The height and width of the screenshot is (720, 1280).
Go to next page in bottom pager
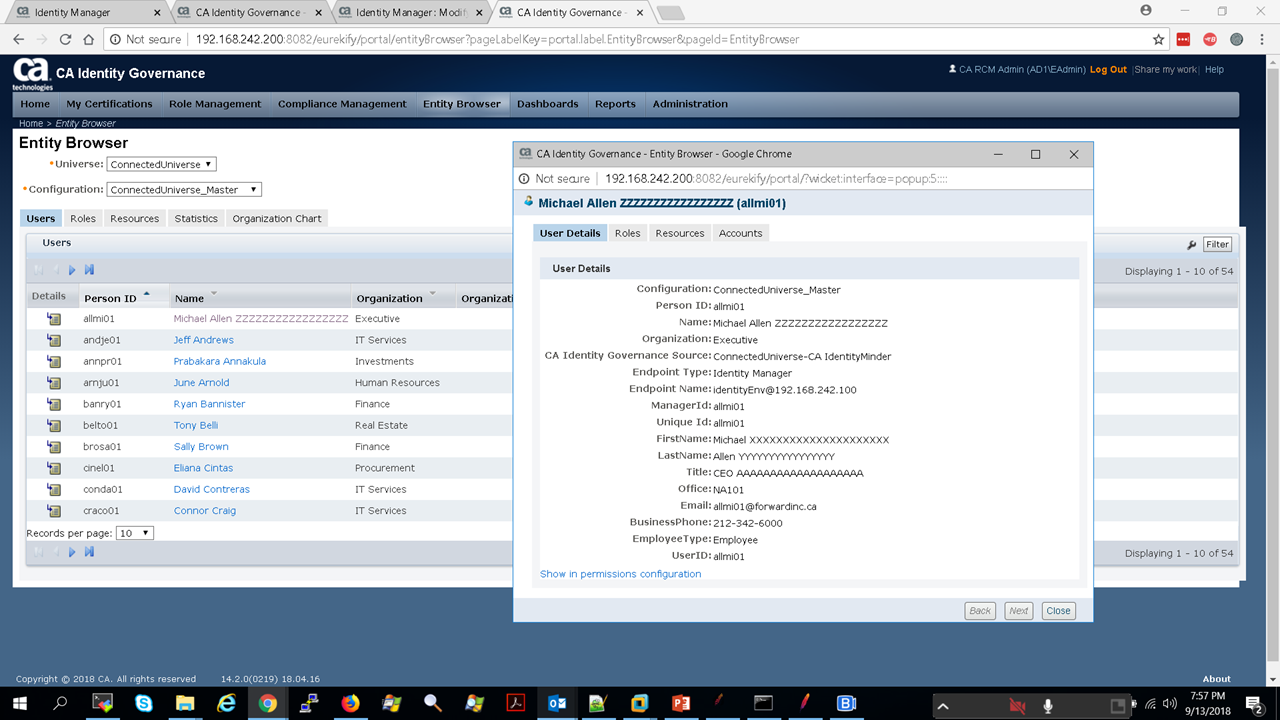coord(72,552)
